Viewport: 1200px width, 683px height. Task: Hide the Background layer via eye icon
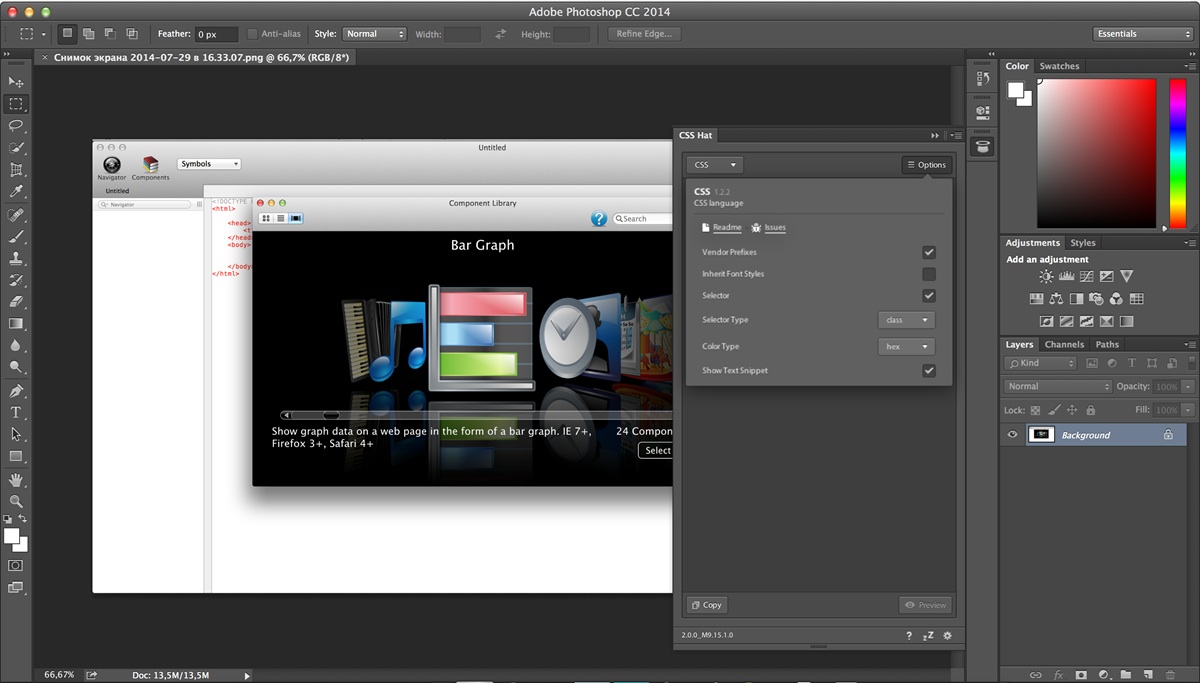pos(1012,435)
